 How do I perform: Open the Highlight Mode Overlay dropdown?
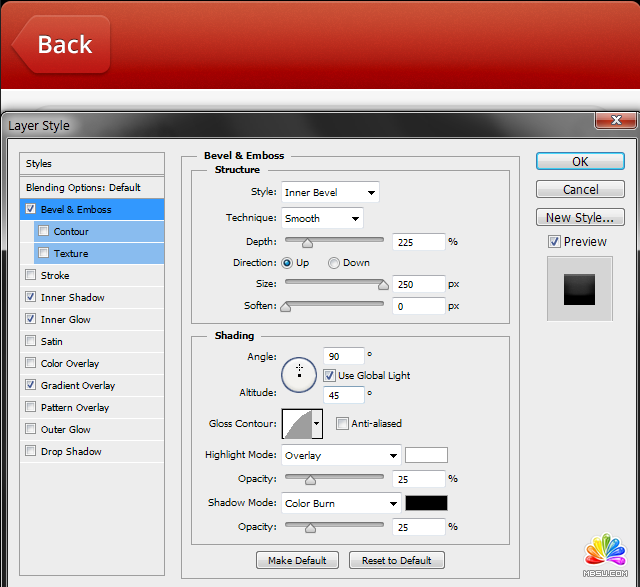(x=340, y=455)
